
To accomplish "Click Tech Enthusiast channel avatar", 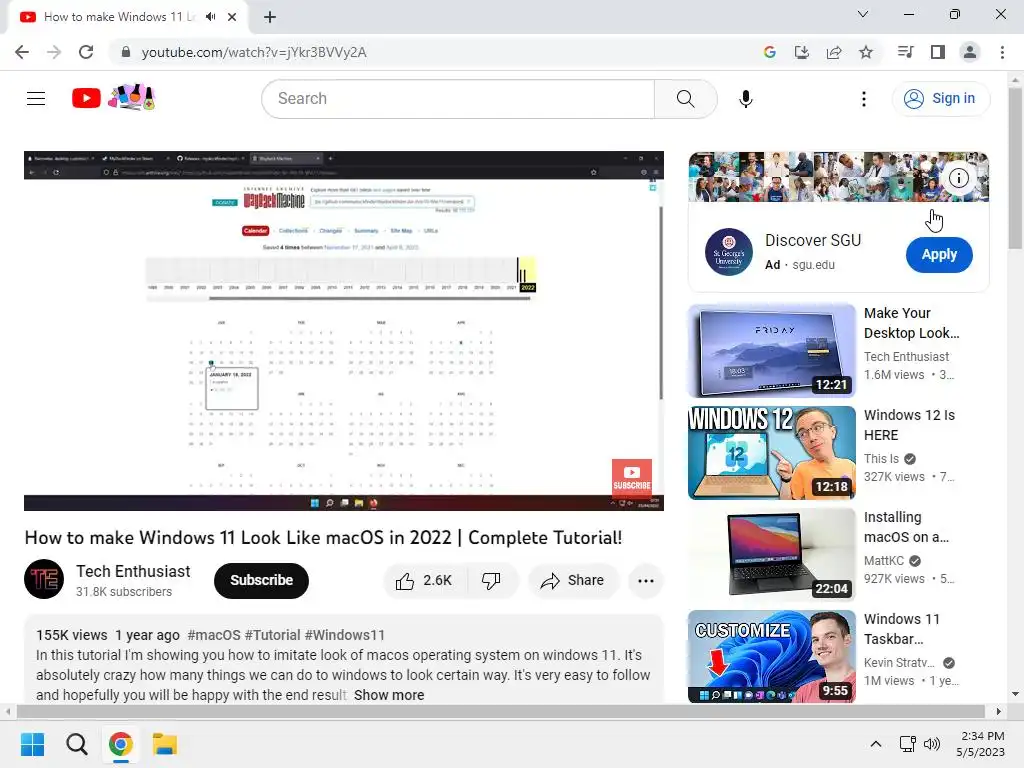I will (44, 579).
